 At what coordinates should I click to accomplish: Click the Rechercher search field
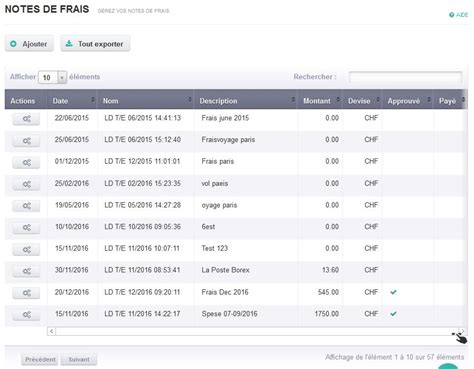pos(405,77)
